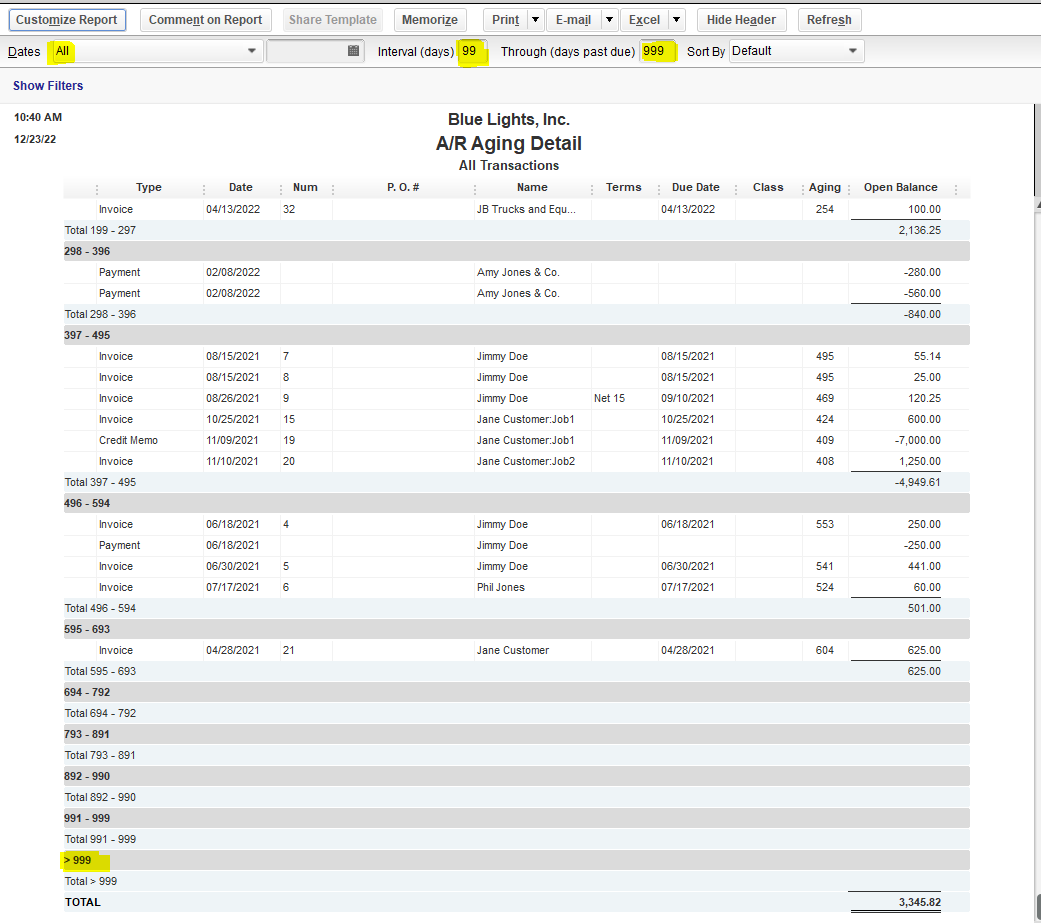Click Customize Report button
The image size is (1041, 923).
coord(67,20)
